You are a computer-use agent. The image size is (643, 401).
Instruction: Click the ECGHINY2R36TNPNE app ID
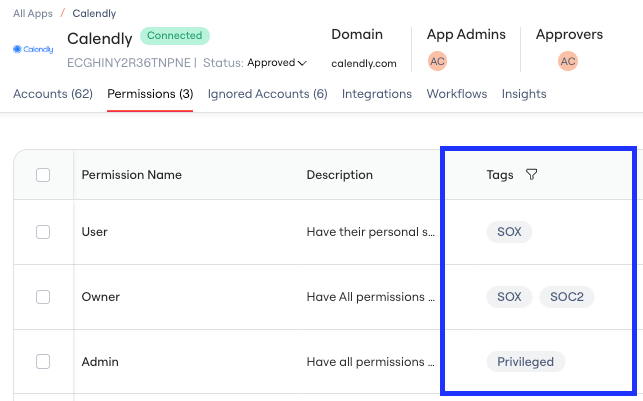click(129, 63)
